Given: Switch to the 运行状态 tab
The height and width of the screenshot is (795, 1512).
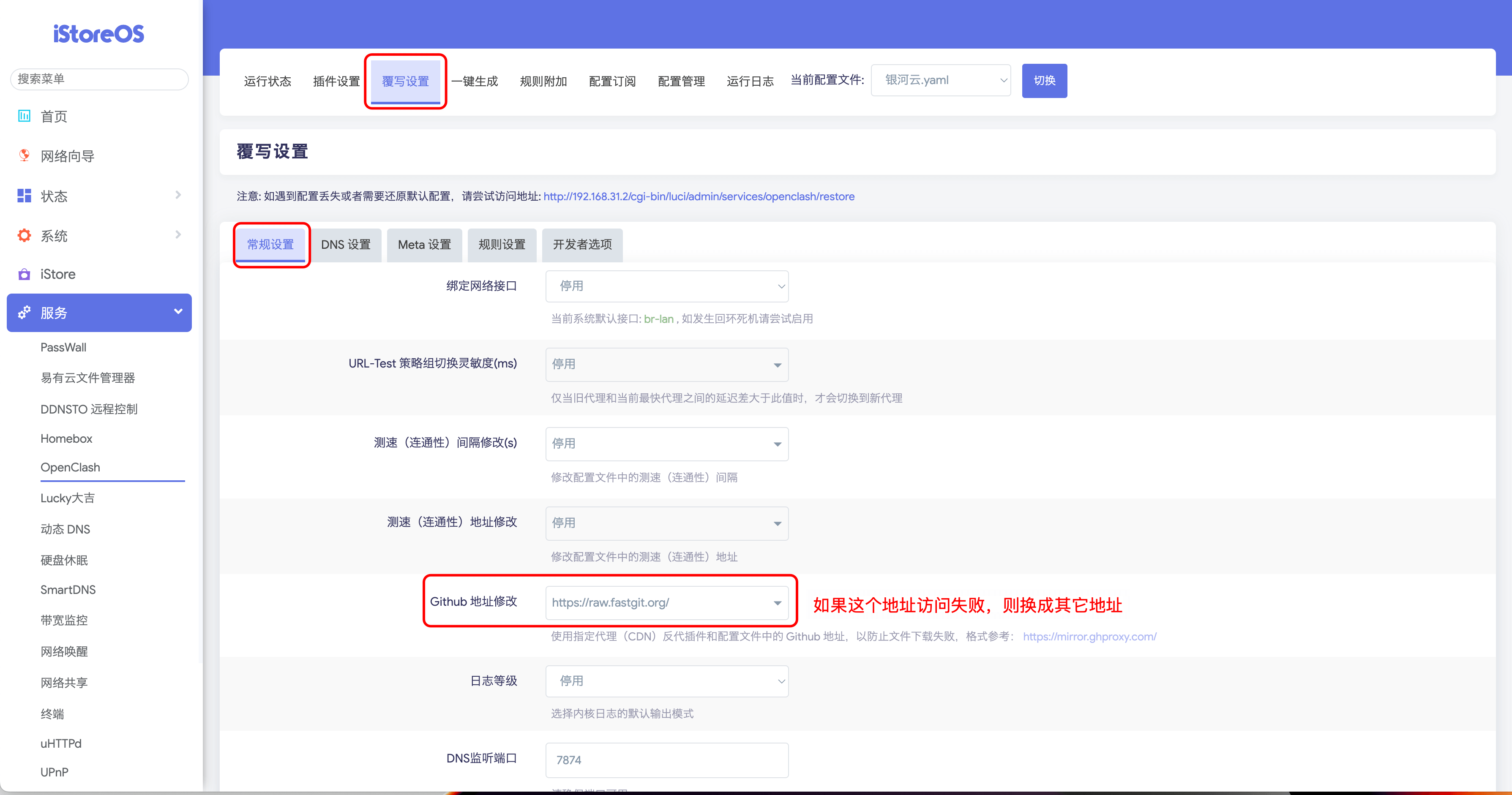Looking at the screenshot, I should tap(267, 81).
